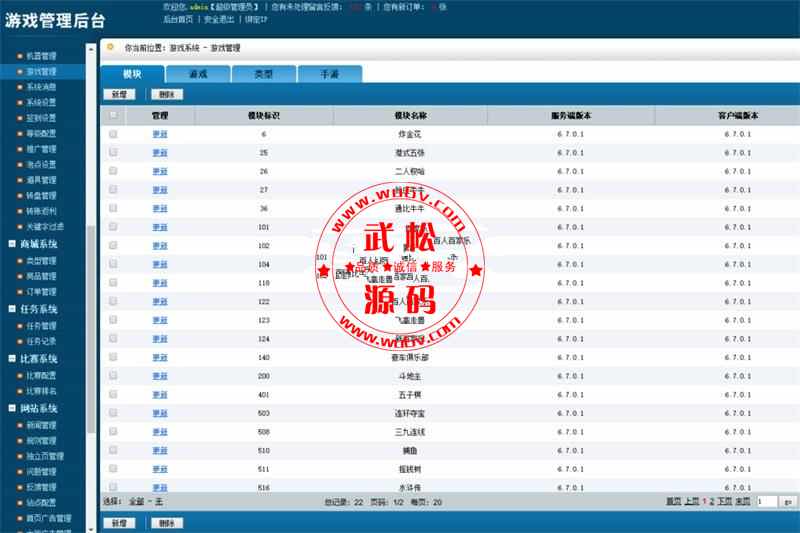
Task: Check the box for module 140 赛车俱乐部
Action: [113, 357]
